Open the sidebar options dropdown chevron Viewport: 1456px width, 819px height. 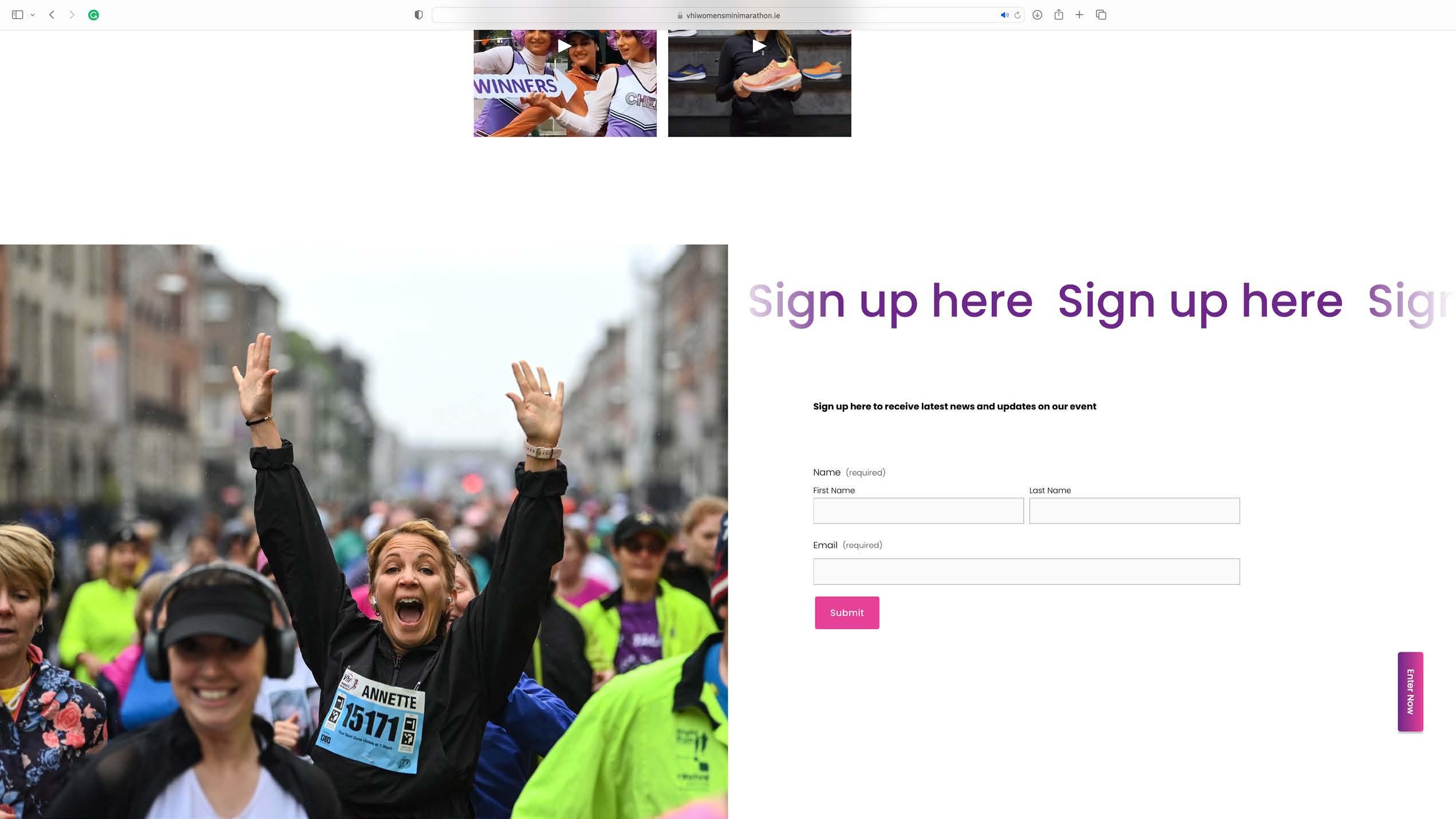coord(33,15)
